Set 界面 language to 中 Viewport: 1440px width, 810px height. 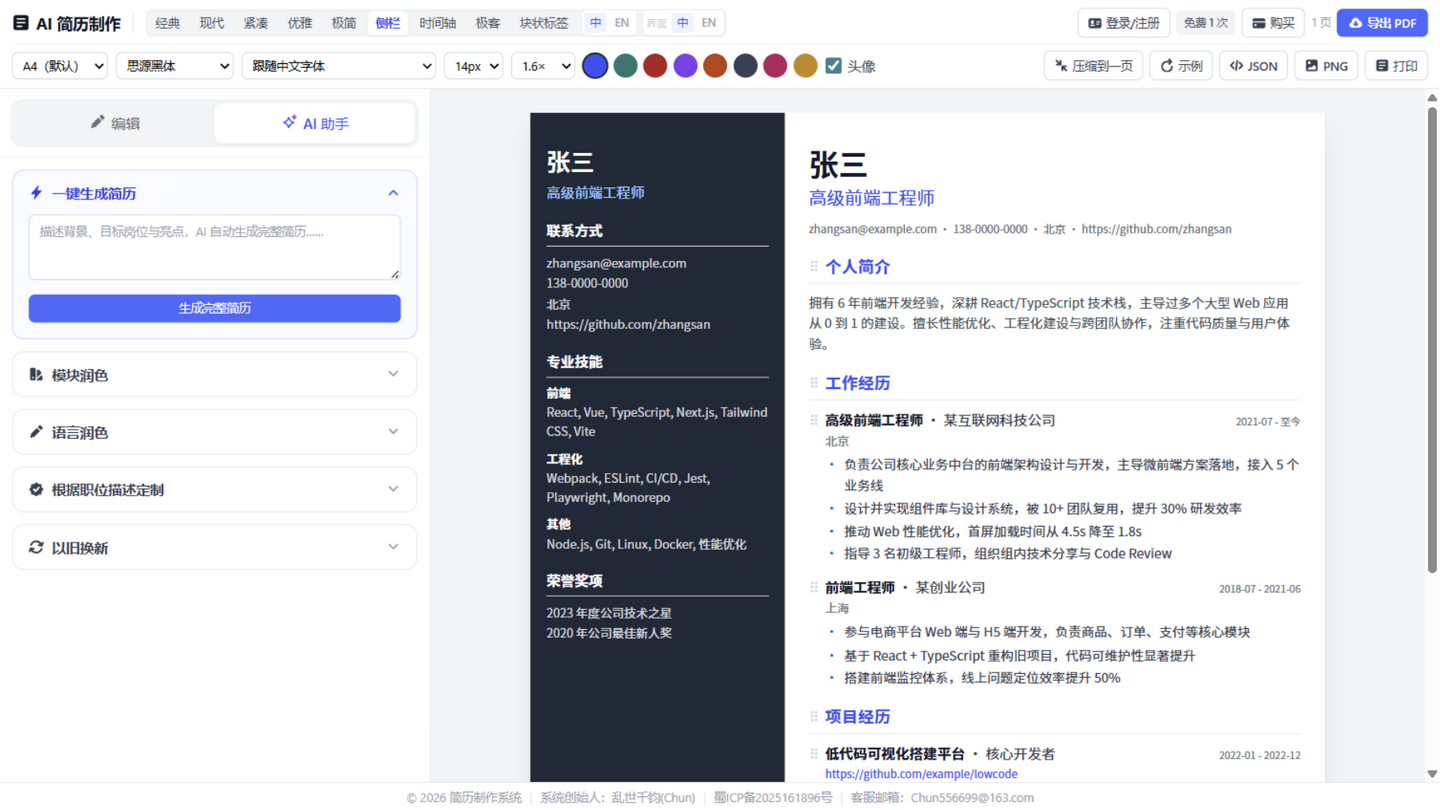683,23
